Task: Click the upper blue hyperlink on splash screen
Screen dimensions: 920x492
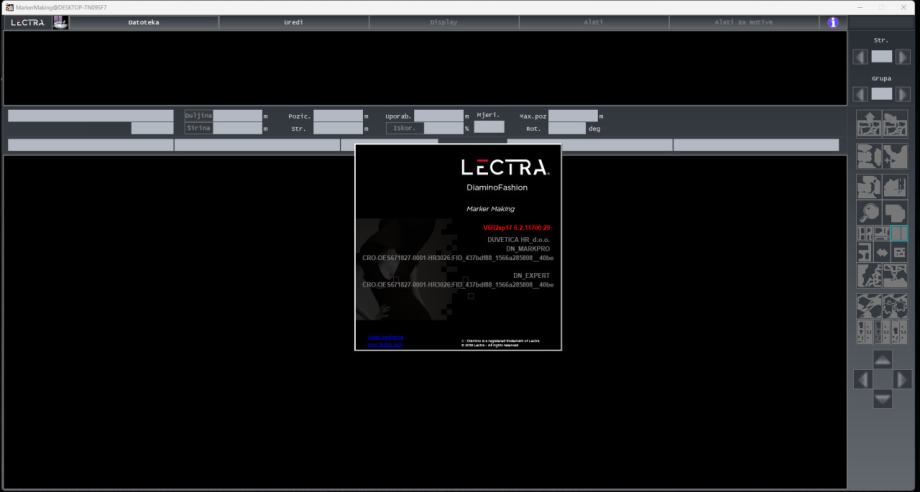Action: click(385, 337)
